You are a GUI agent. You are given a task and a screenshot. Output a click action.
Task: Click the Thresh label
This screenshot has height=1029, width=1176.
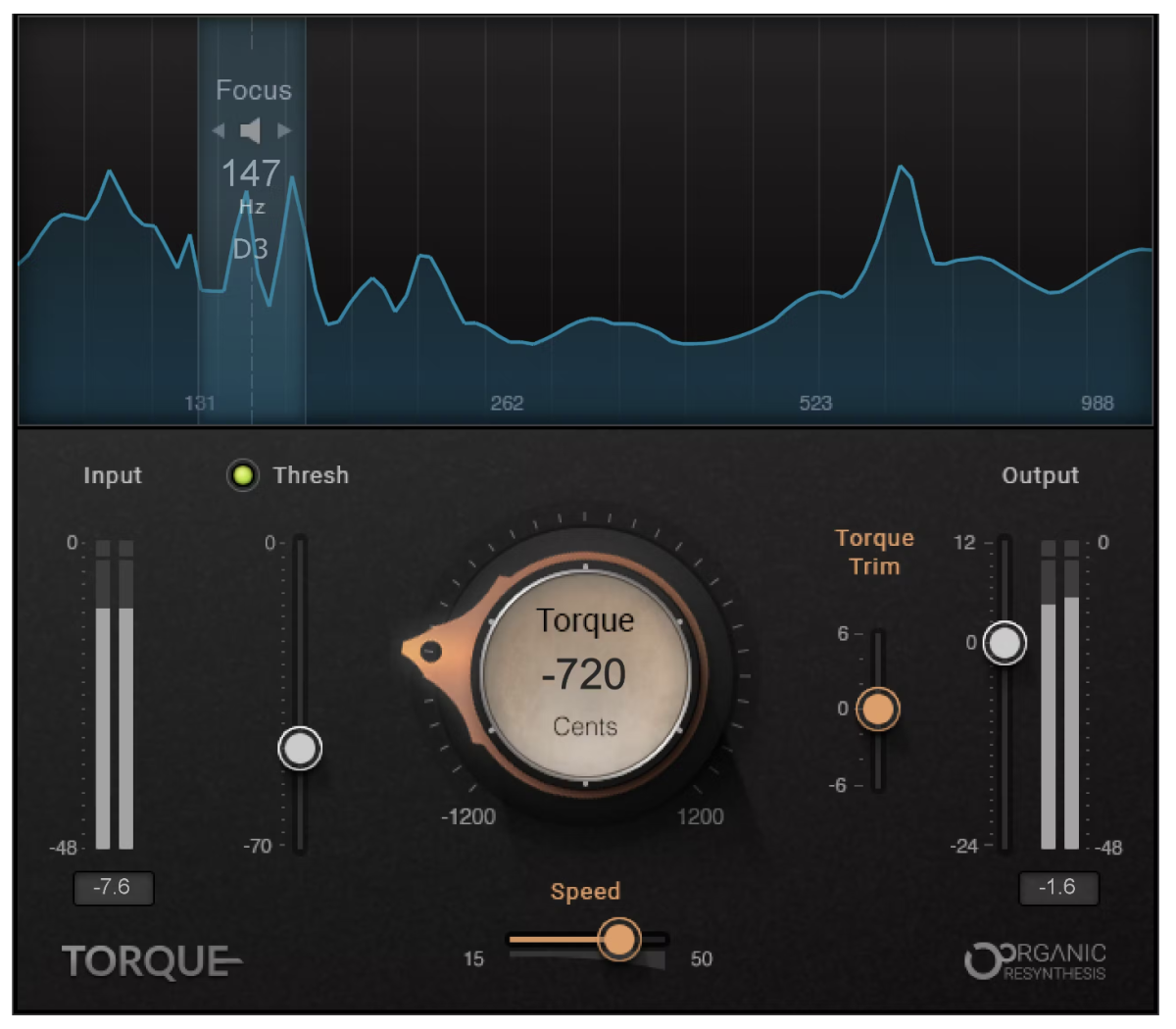[311, 475]
